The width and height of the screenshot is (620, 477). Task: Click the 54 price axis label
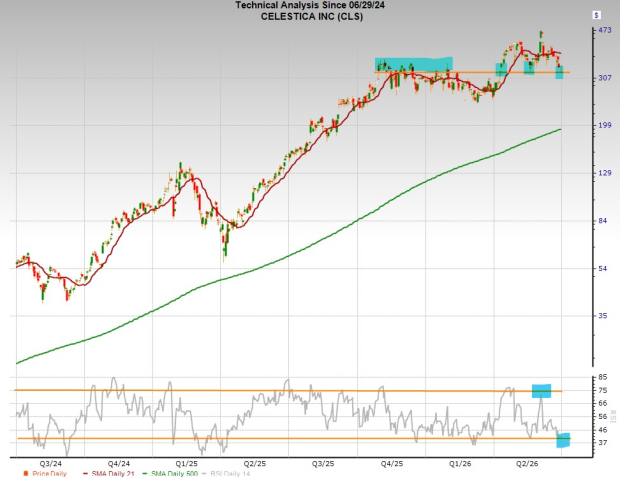(603, 269)
